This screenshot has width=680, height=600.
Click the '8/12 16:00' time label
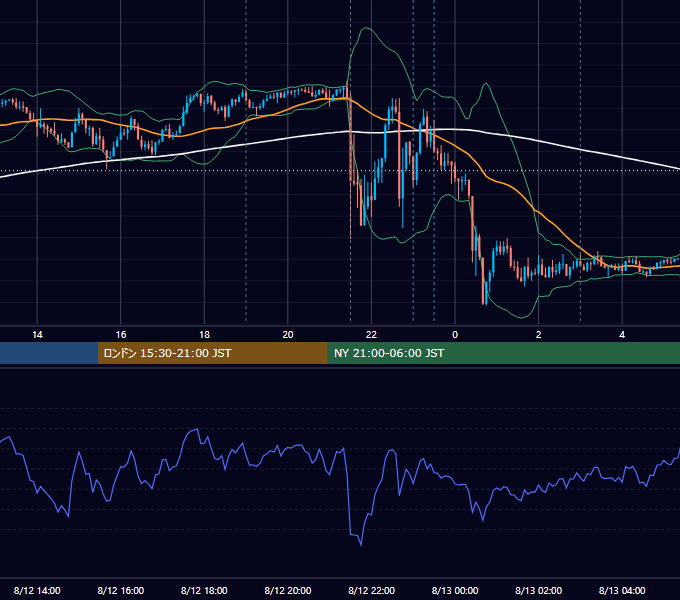(121, 590)
